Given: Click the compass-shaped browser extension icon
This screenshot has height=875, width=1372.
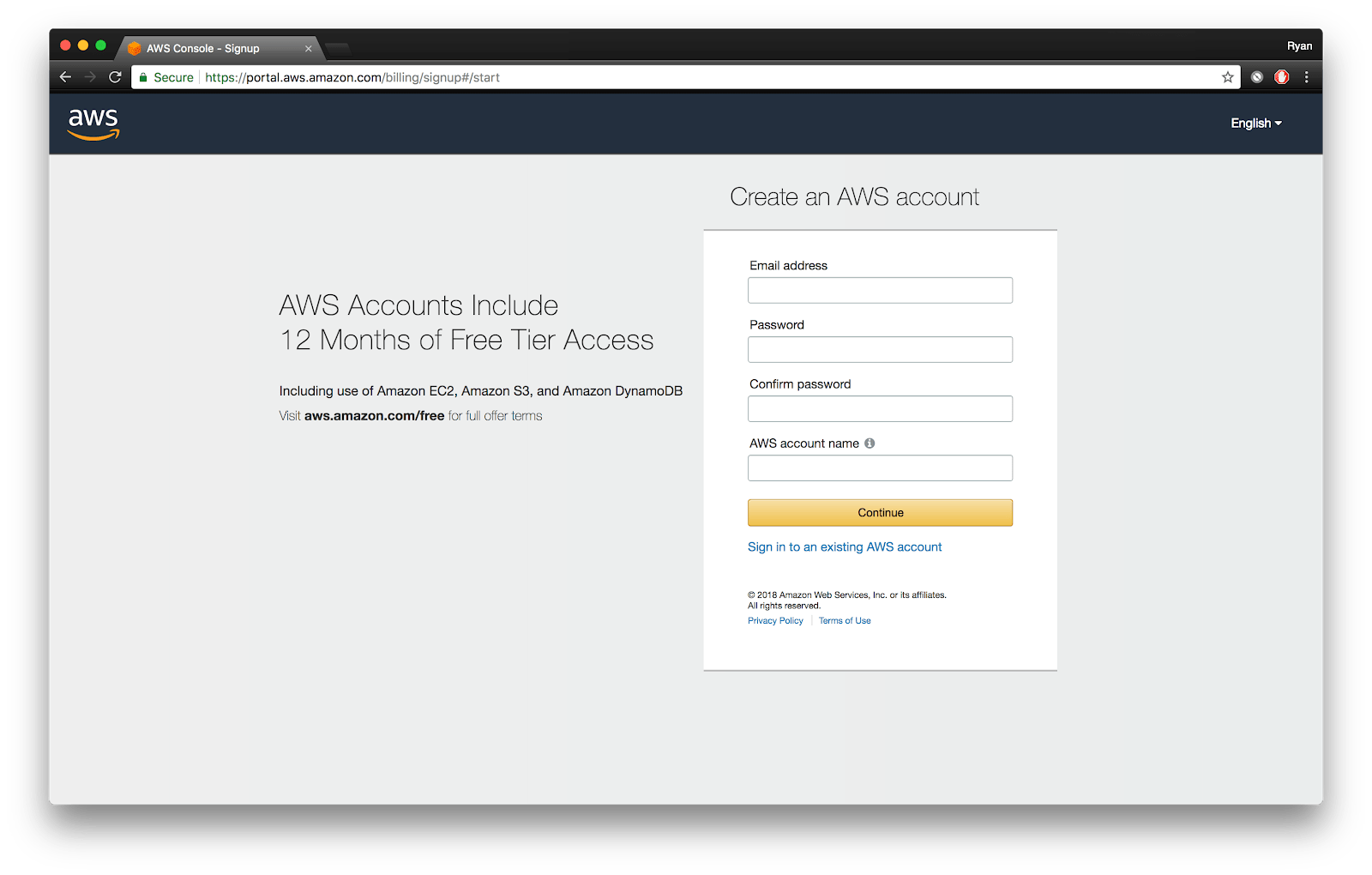Looking at the screenshot, I should pyautogui.click(x=1256, y=77).
